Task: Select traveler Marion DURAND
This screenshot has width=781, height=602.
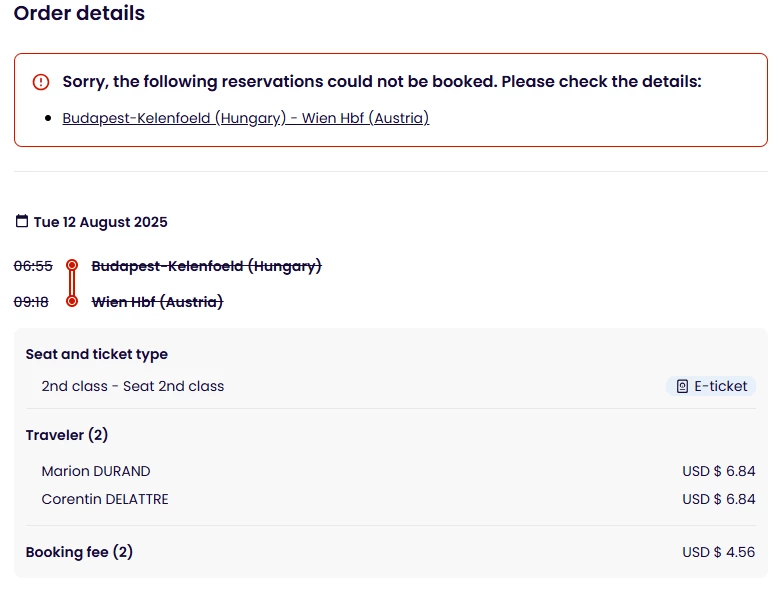Action: [96, 471]
